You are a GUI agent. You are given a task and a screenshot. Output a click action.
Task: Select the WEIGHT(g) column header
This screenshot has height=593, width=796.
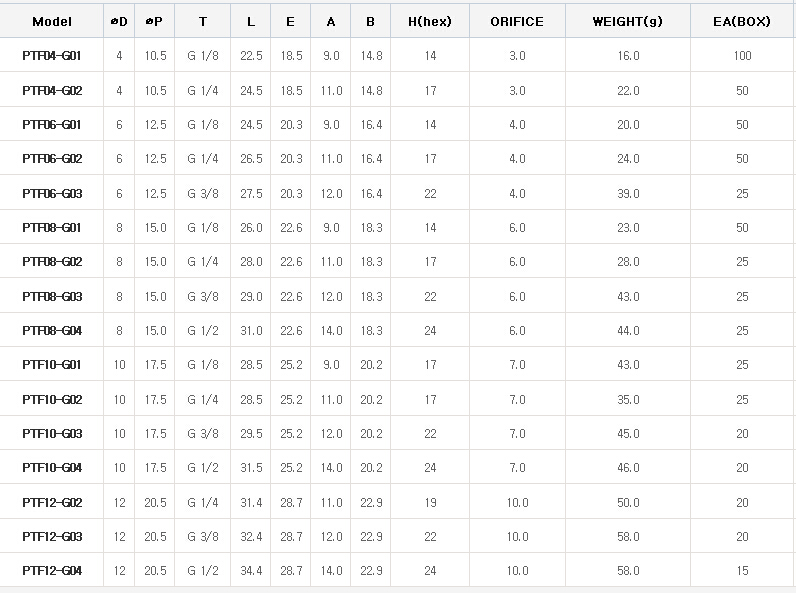click(x=628, y=21)
